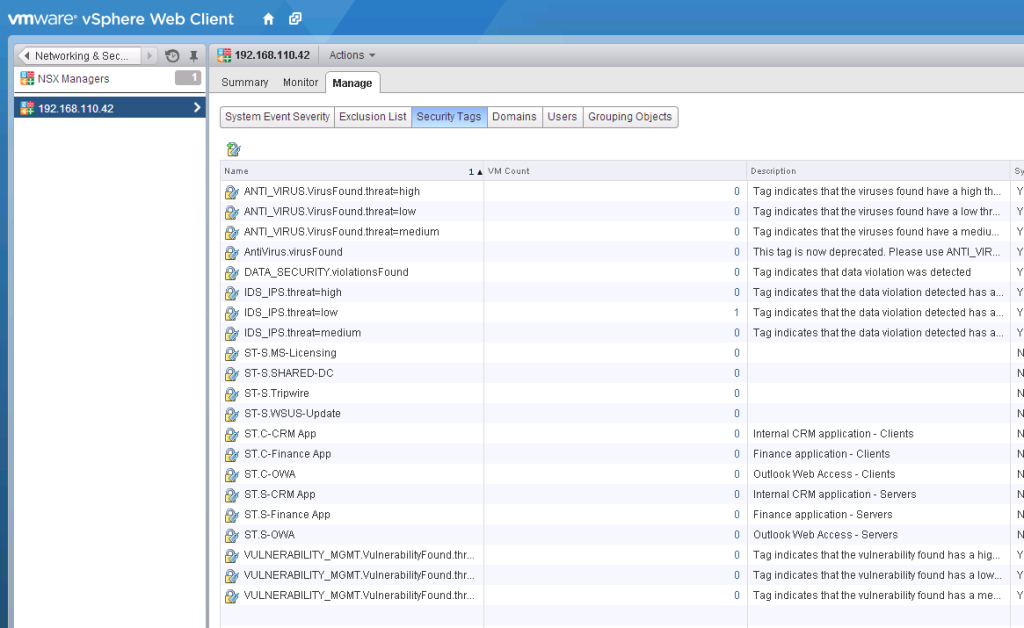Click 'Internal CRM application - Clients' description
The image size is (1024, 628).
click(x=833, y=433)
